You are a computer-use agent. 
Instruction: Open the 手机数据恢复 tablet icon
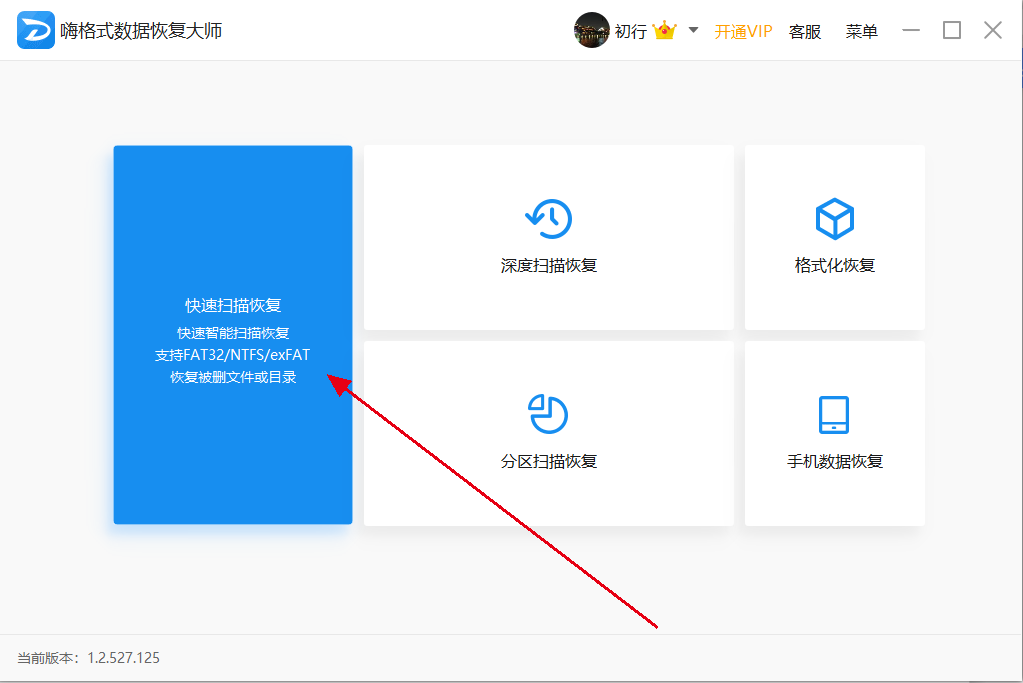point(834,414)
